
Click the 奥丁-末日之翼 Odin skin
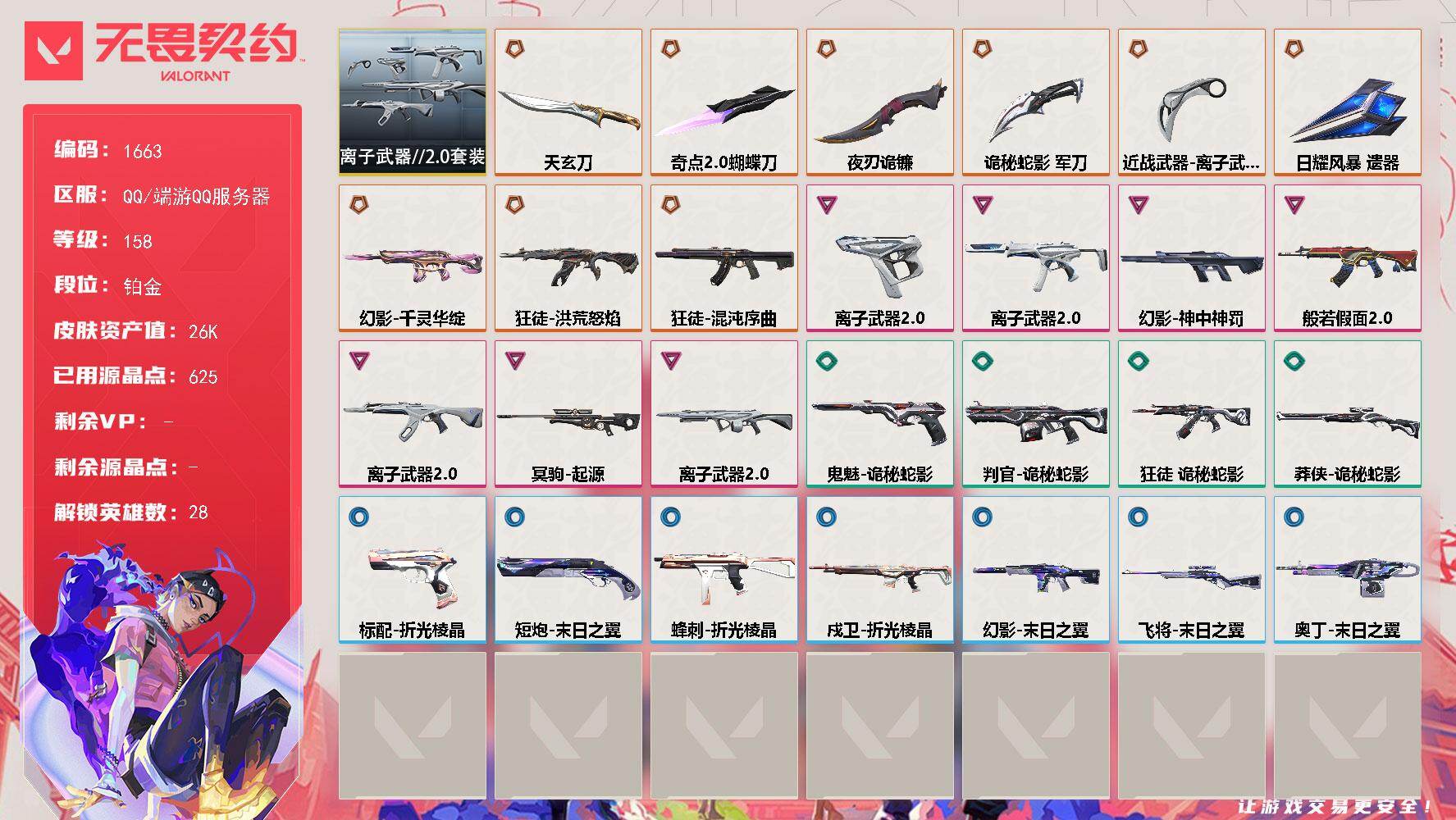pos(1348,570)
